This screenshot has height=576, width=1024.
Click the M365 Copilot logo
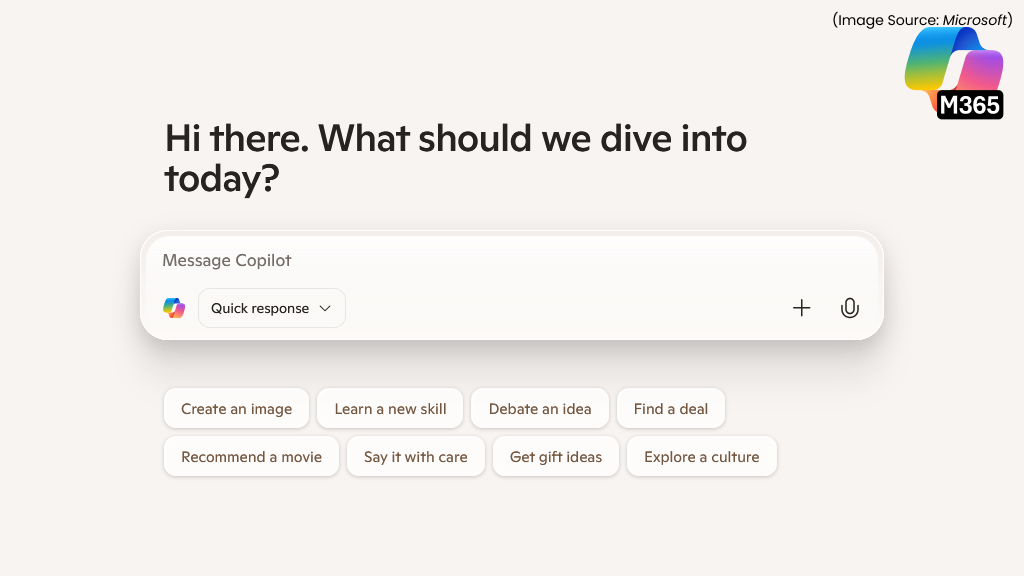pyautogui.click(x=953, y=72)
